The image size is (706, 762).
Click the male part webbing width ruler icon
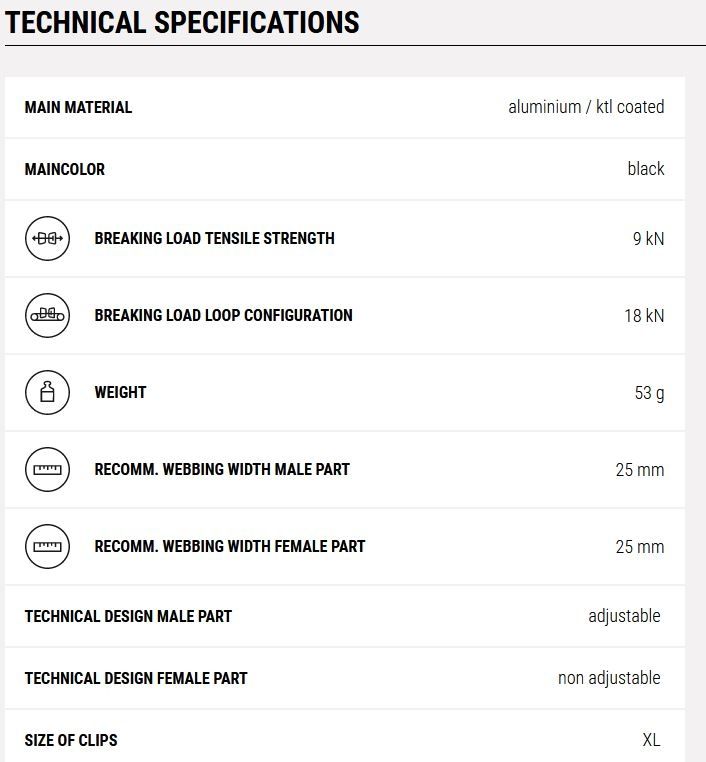(47, 470)
